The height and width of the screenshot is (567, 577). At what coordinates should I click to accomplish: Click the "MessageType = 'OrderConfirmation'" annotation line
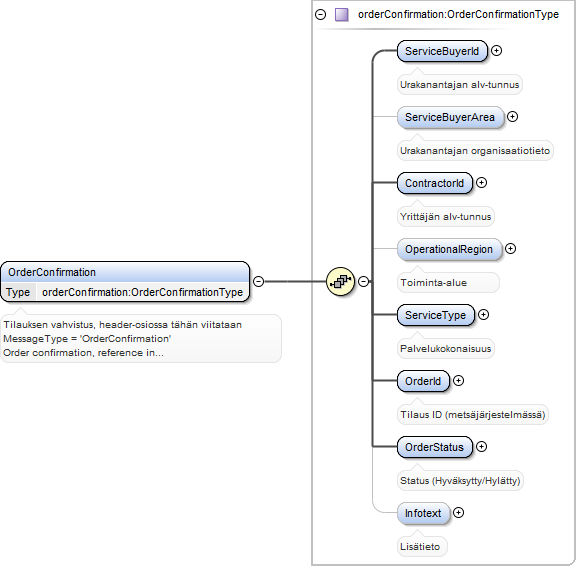tap(87, 339)
